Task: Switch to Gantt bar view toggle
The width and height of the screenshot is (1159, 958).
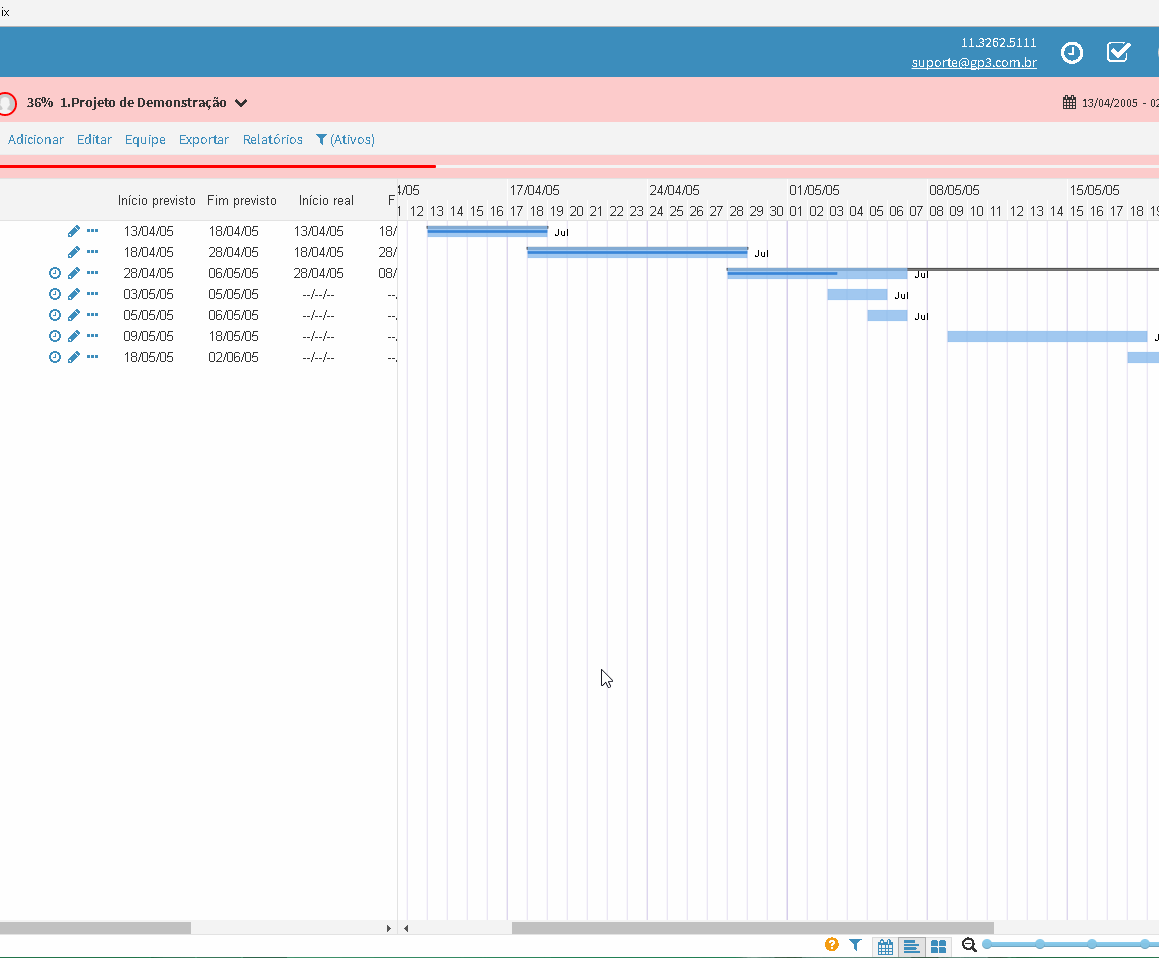Action: (911, 946)
